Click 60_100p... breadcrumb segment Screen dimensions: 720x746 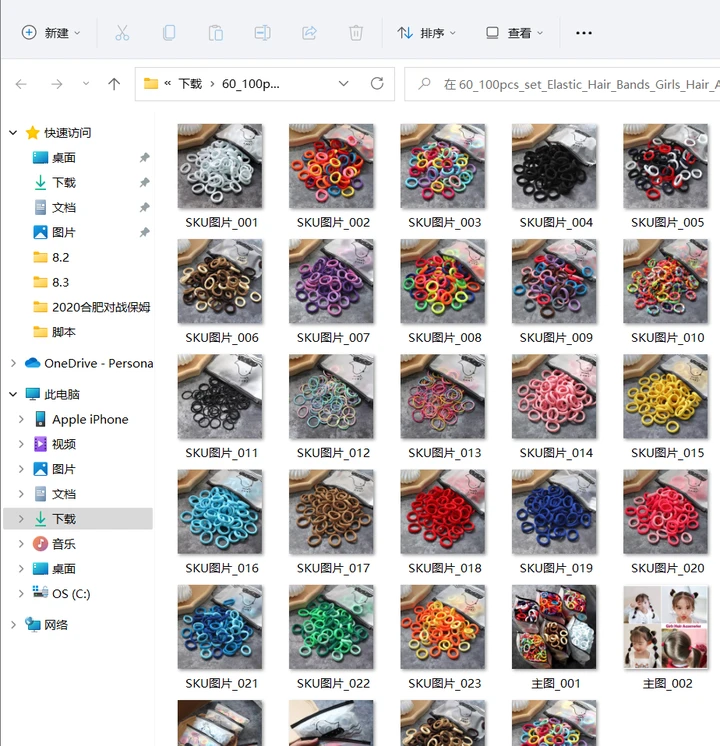click(x=251, y=84)
